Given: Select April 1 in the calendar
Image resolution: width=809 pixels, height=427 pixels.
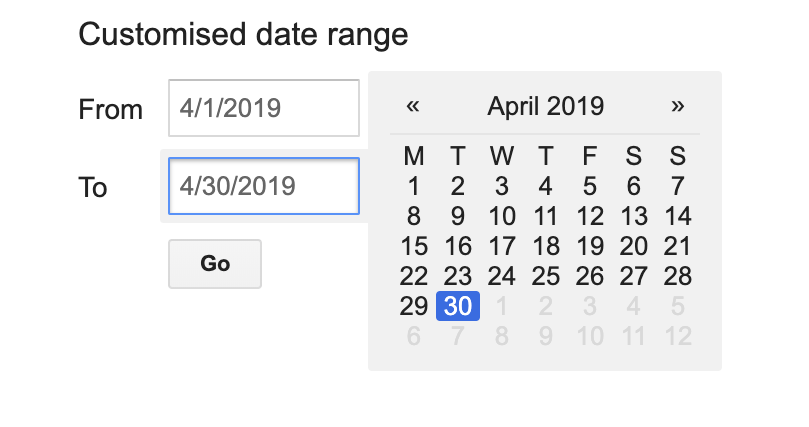Looking at the screenshot, I should coord(414,186).
